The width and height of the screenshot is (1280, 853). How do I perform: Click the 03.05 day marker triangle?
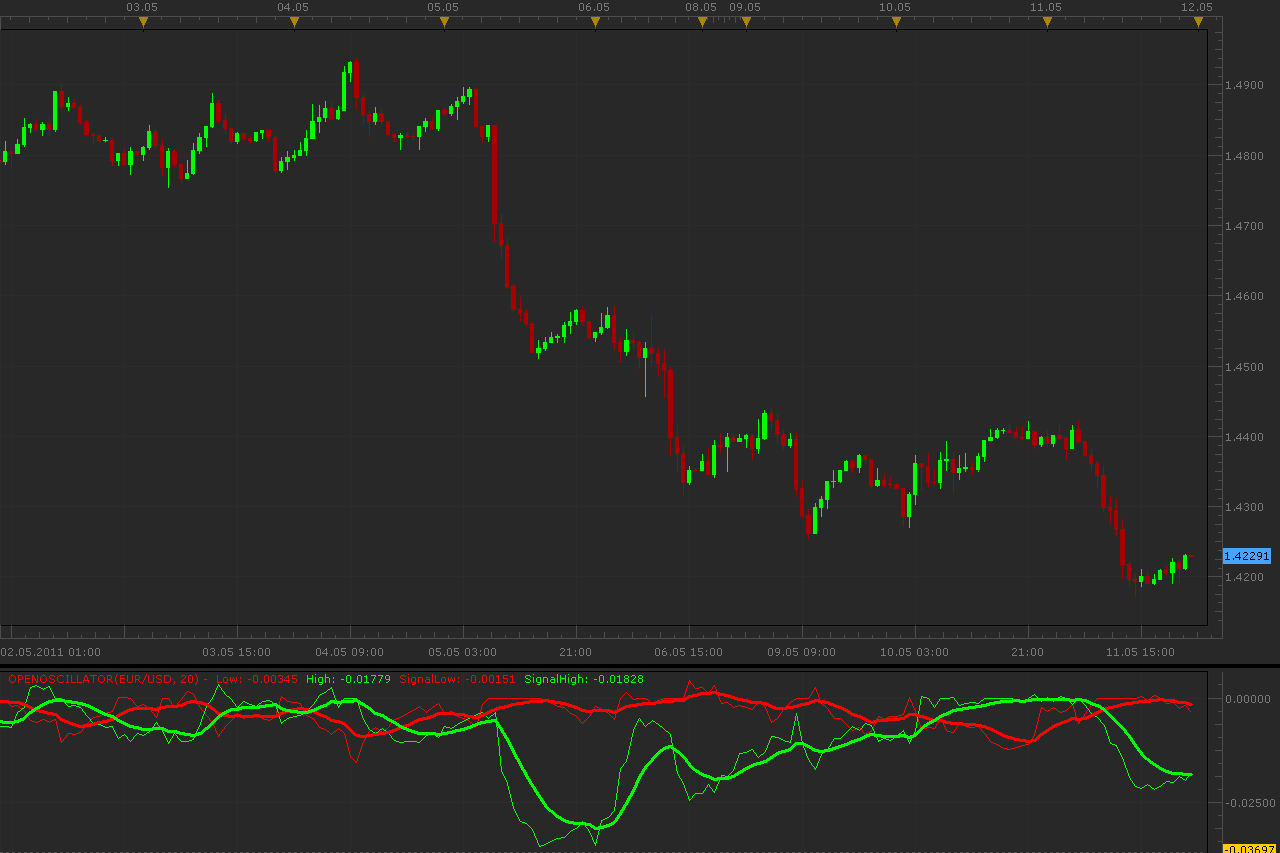[x=143, y=22]
